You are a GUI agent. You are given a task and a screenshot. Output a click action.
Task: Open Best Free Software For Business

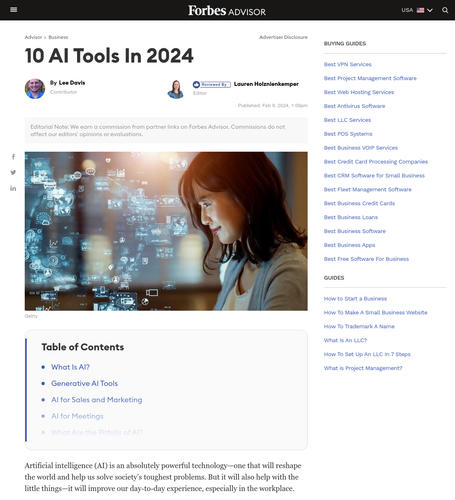click(366, 259)
